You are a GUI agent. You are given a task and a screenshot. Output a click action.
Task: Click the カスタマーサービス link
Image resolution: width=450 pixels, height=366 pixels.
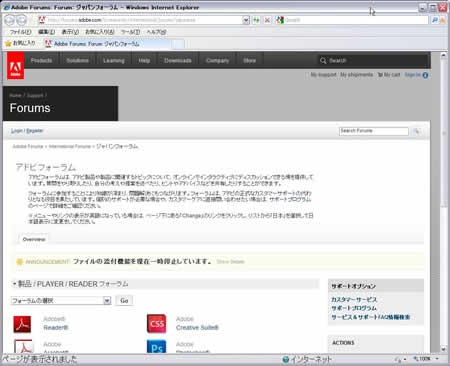pyautogui.click(x=354, y=299)
